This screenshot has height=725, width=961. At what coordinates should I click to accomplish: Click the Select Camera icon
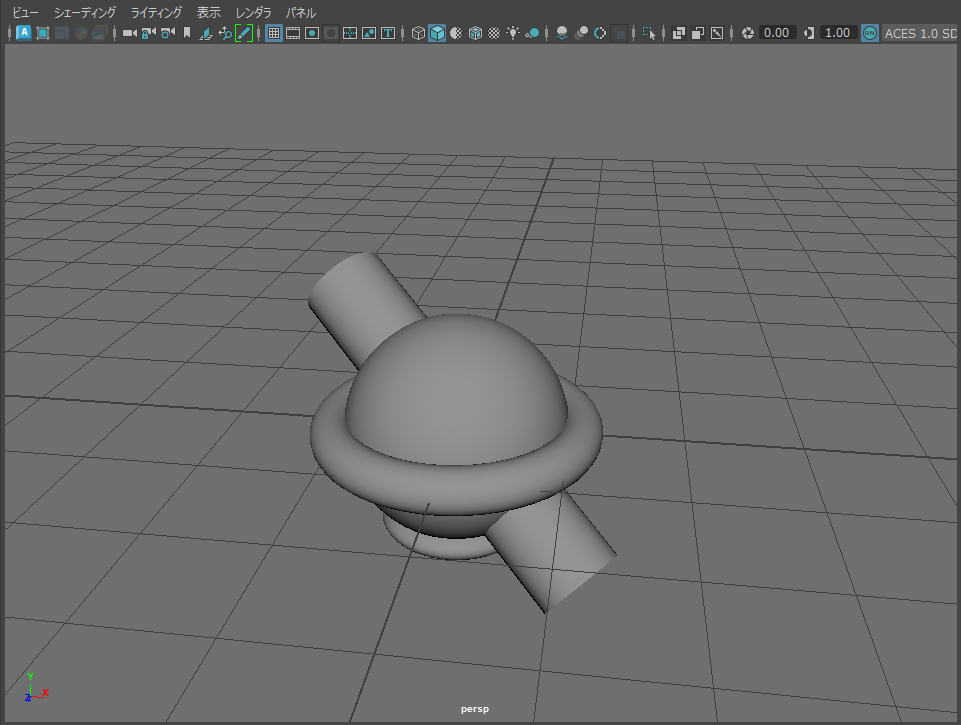pyautogui.click(x=129, y=33)
